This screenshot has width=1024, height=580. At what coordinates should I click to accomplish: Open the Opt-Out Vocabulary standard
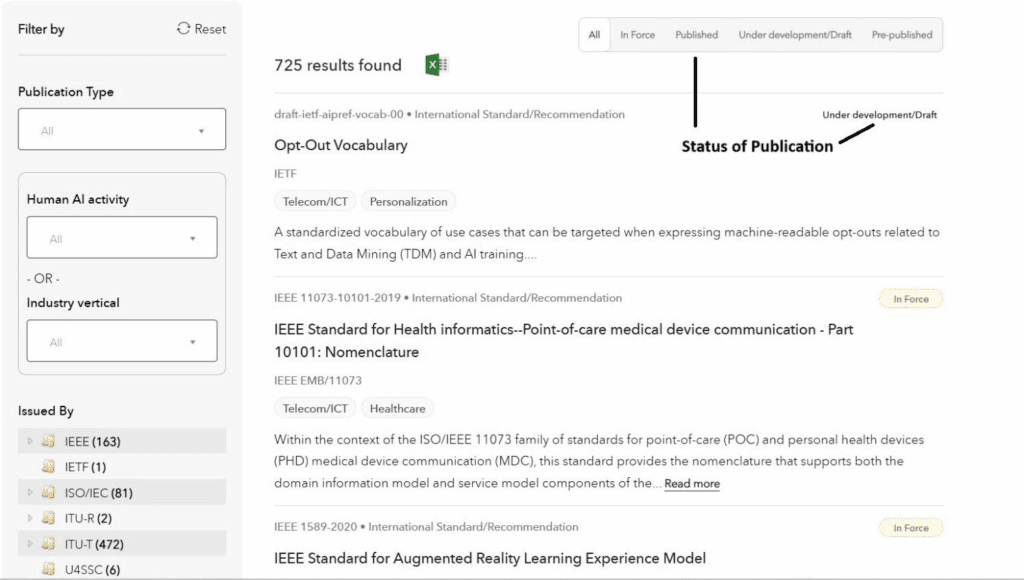[340, 145]
